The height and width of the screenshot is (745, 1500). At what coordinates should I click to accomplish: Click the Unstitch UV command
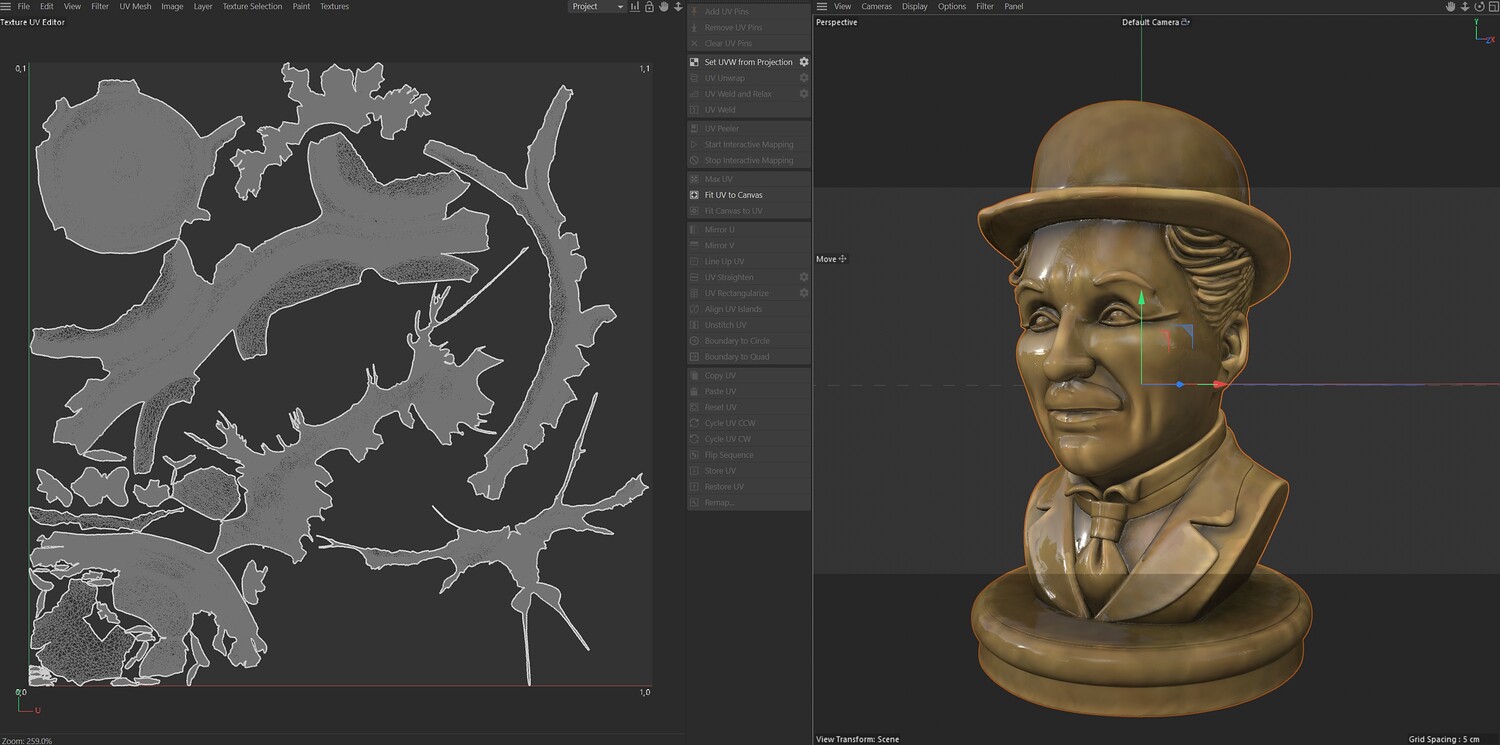pos(749,325)
